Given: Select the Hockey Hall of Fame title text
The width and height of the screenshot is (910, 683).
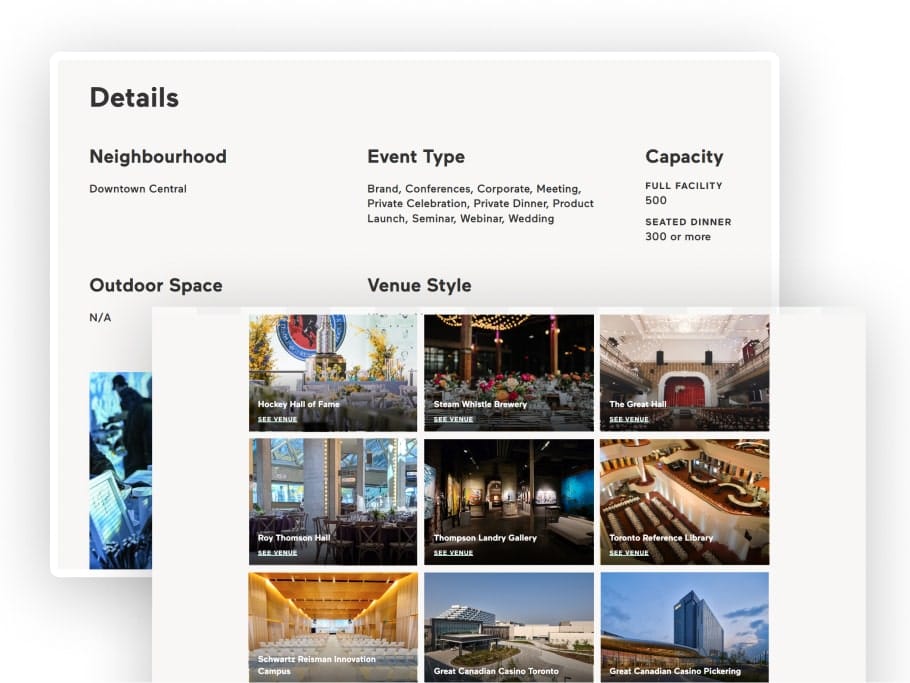Looking at the screenshot, I should [x=298, y=404].
